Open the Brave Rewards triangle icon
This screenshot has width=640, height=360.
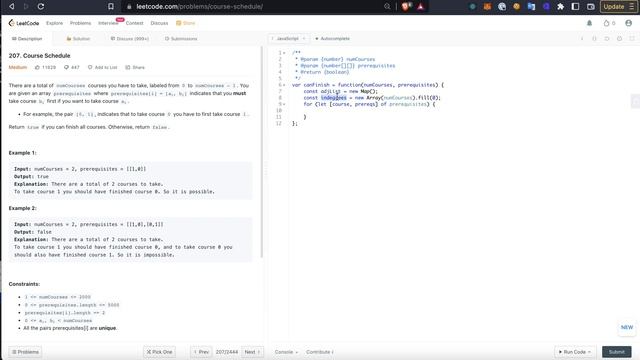[x=420, y=7]
